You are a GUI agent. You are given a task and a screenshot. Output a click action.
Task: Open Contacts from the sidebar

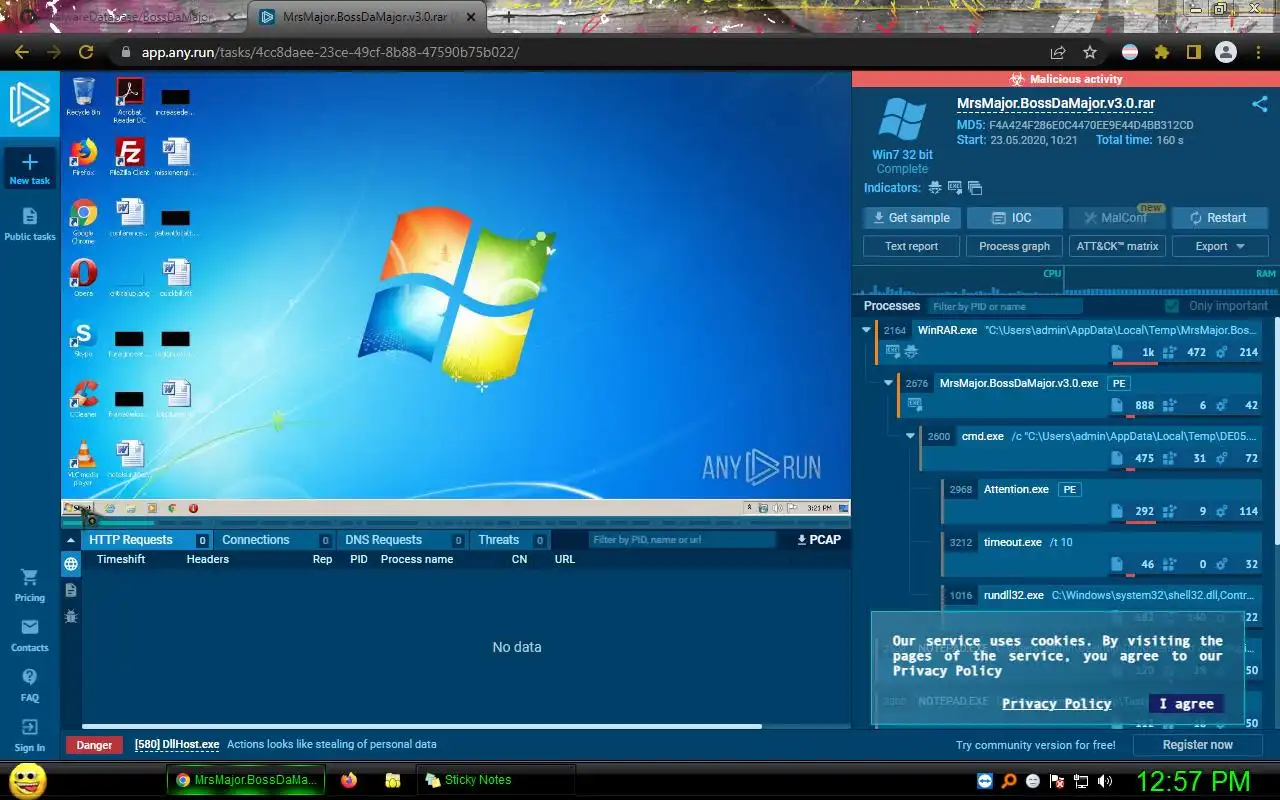pyautogui.click(x=30, y=635)
